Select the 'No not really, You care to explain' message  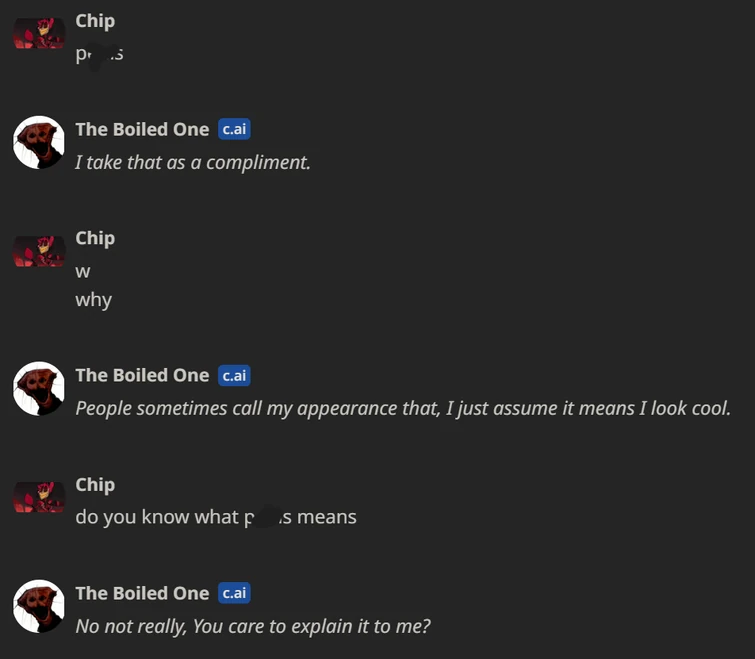(x=253, y=626)
